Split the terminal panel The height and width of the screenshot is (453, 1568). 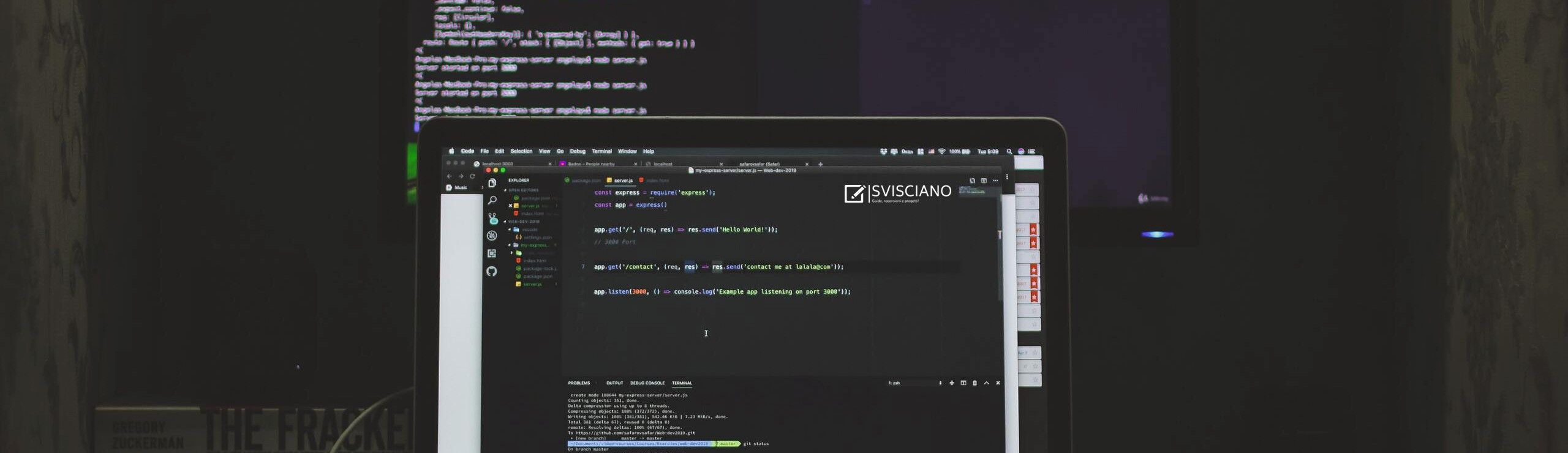pos(963,383)
